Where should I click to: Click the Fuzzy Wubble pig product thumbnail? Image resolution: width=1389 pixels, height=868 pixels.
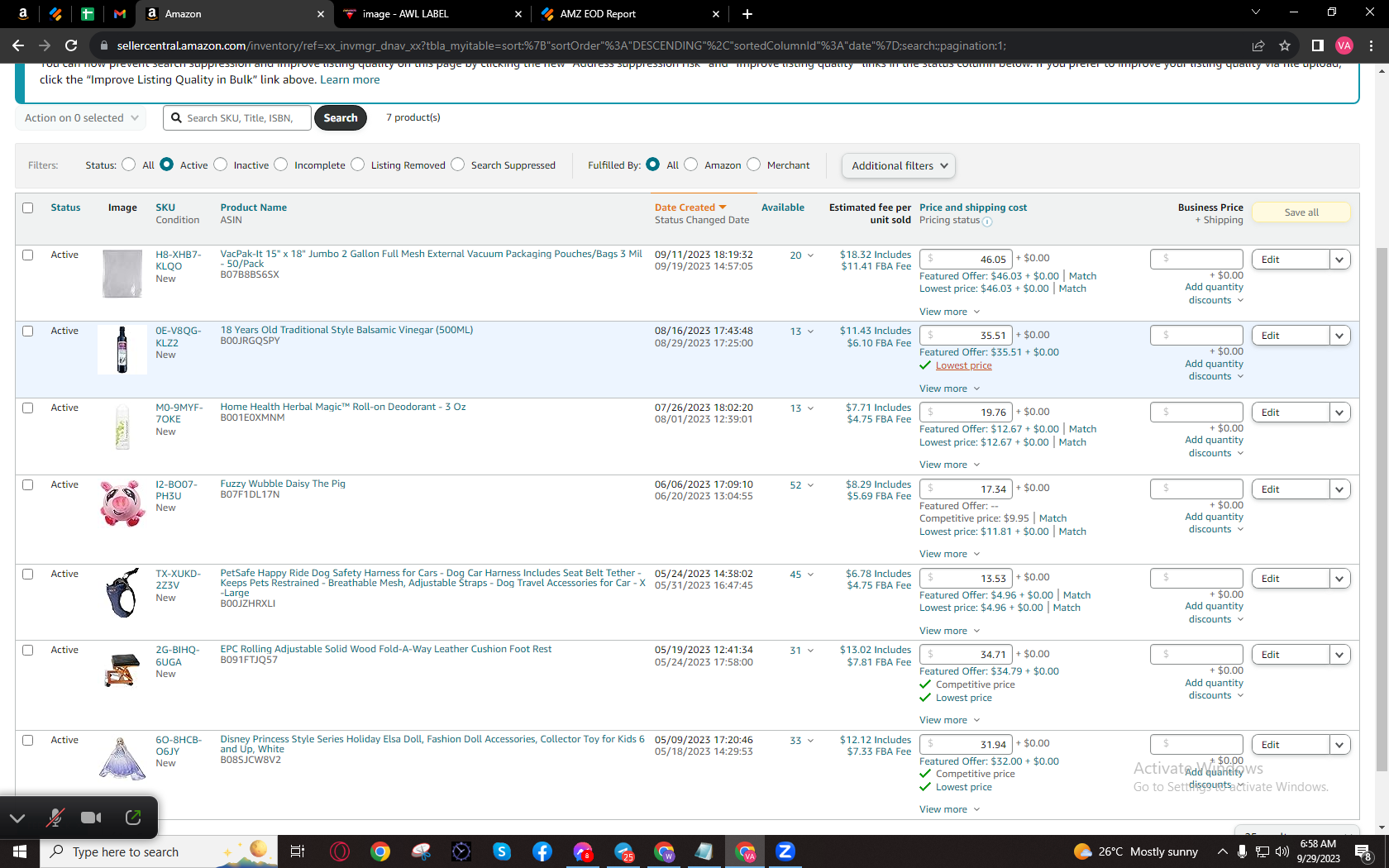pos(122,503)
